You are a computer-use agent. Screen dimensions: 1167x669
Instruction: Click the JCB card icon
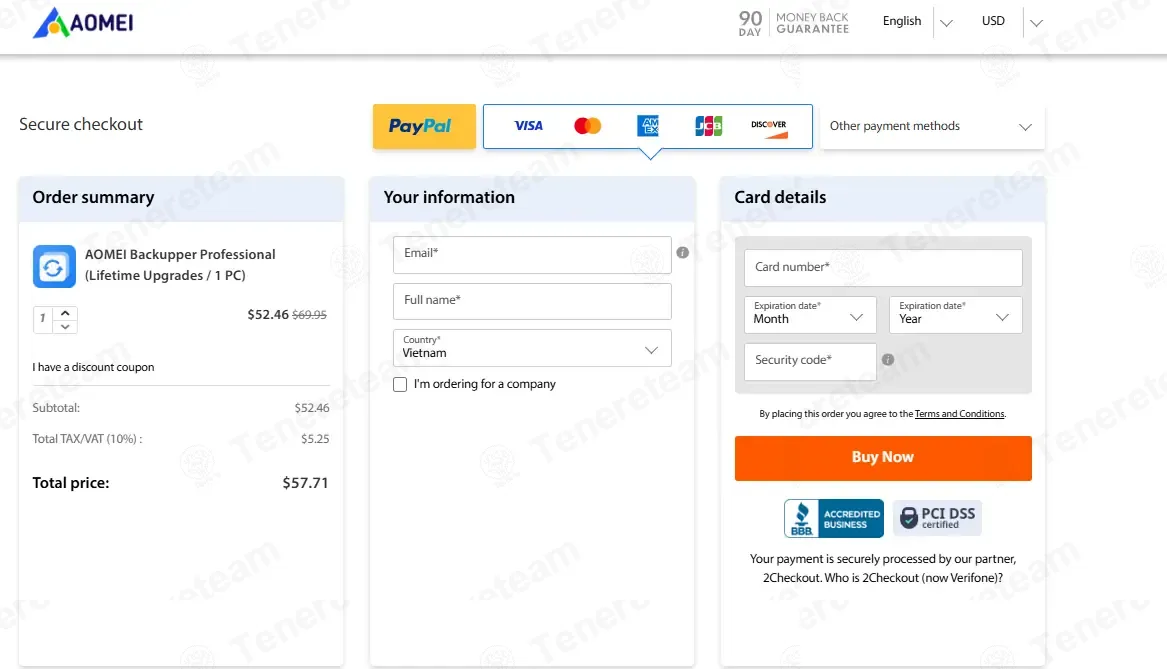tap(708, 126)
